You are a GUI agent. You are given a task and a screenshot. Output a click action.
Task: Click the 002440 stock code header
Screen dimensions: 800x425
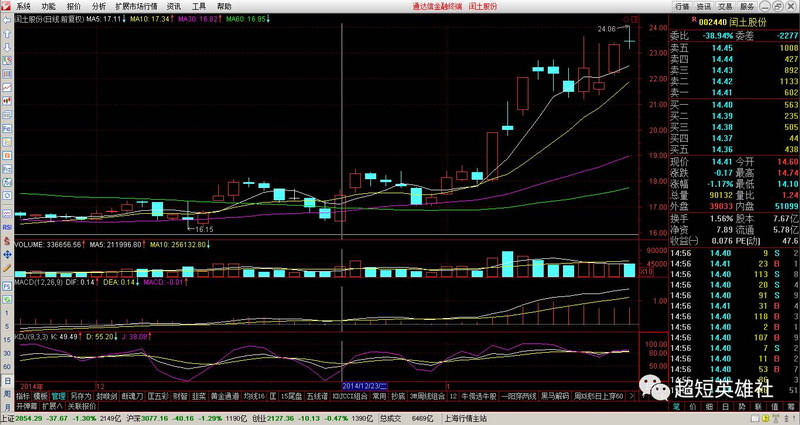coord(713,21)
